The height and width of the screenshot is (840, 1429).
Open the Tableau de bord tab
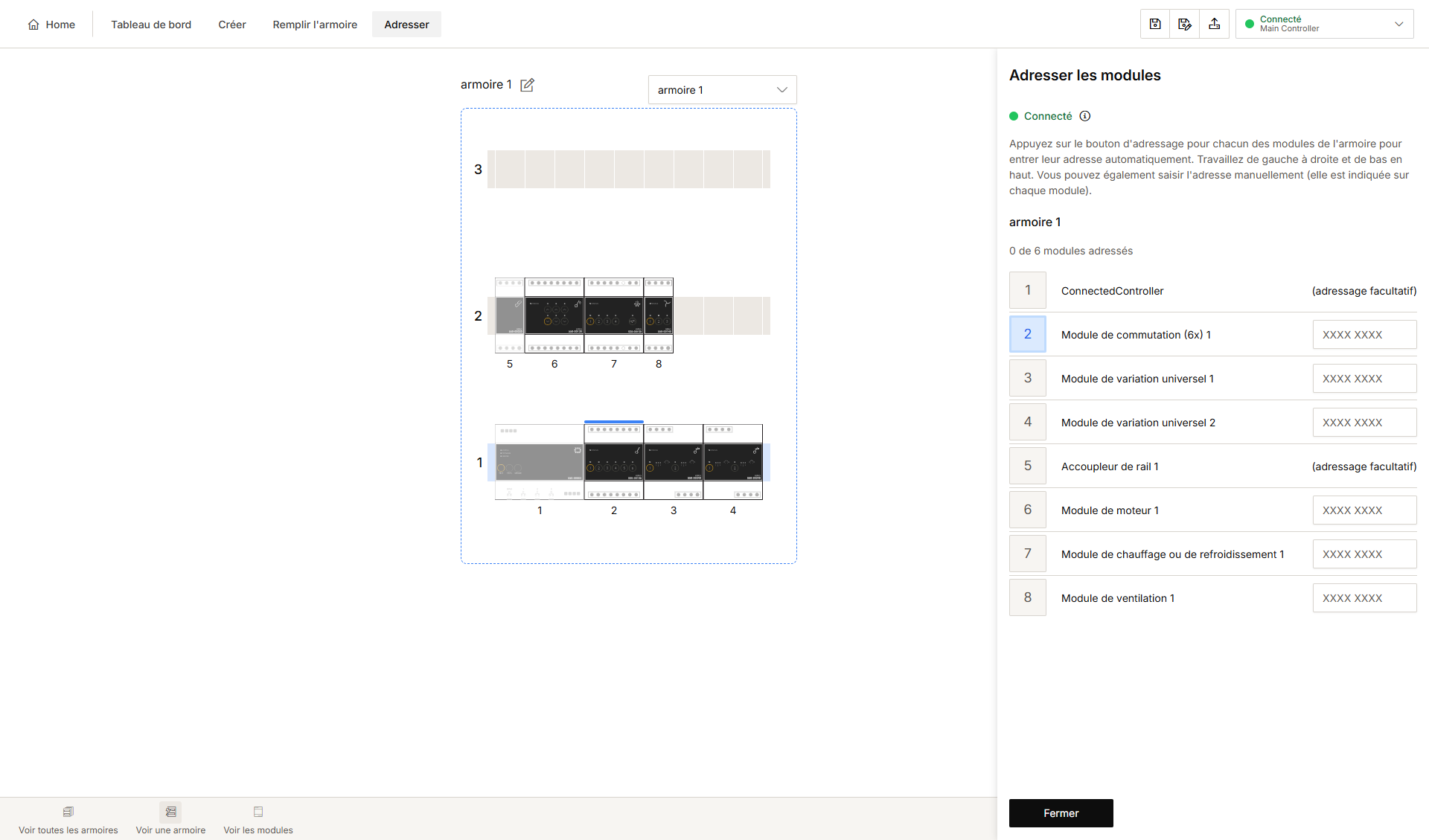coord(151,25)
